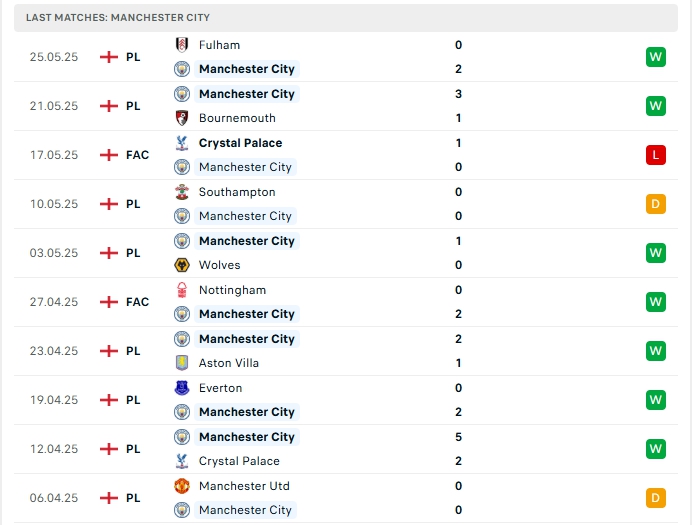Screen dimensions: 692x525
Task: Click the Bournemouth club crest
Action: pos(182,118)
